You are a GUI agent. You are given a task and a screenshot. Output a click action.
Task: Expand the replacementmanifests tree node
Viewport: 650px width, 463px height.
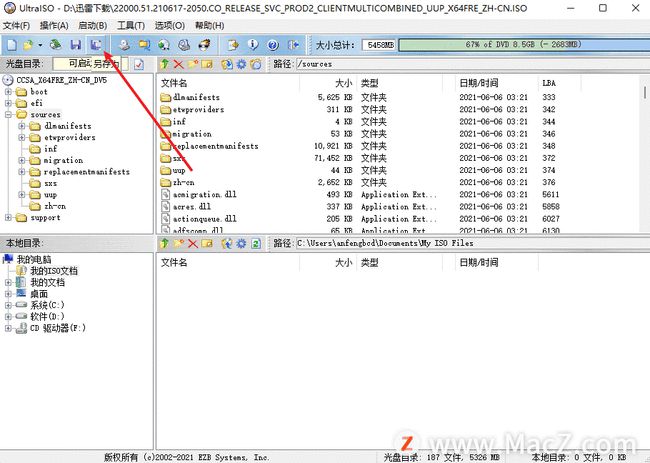(22, 172)
